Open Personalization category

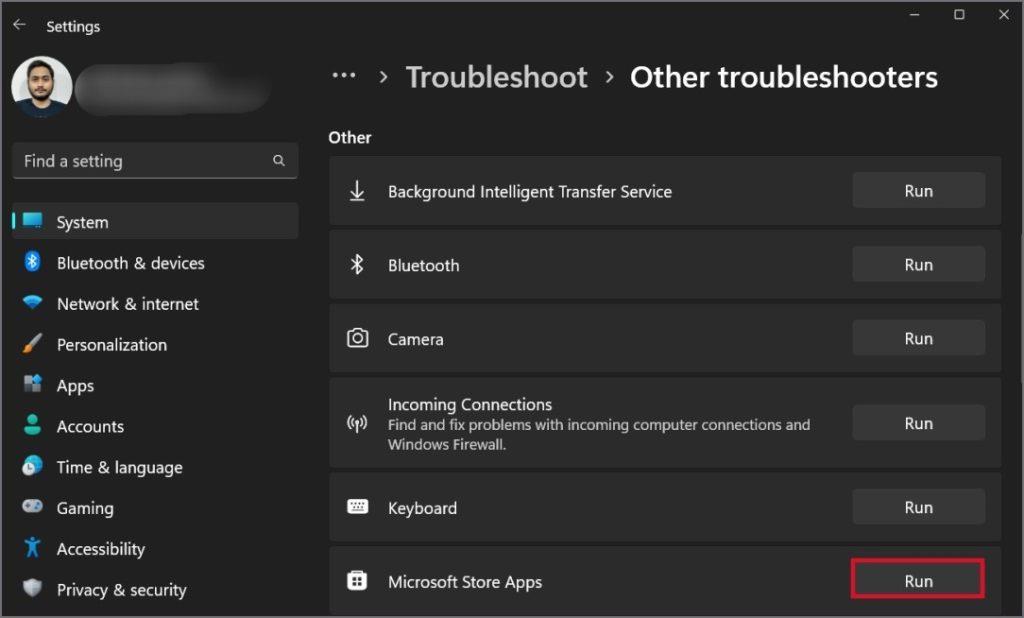pyautogui.click(x=155, y=344)
